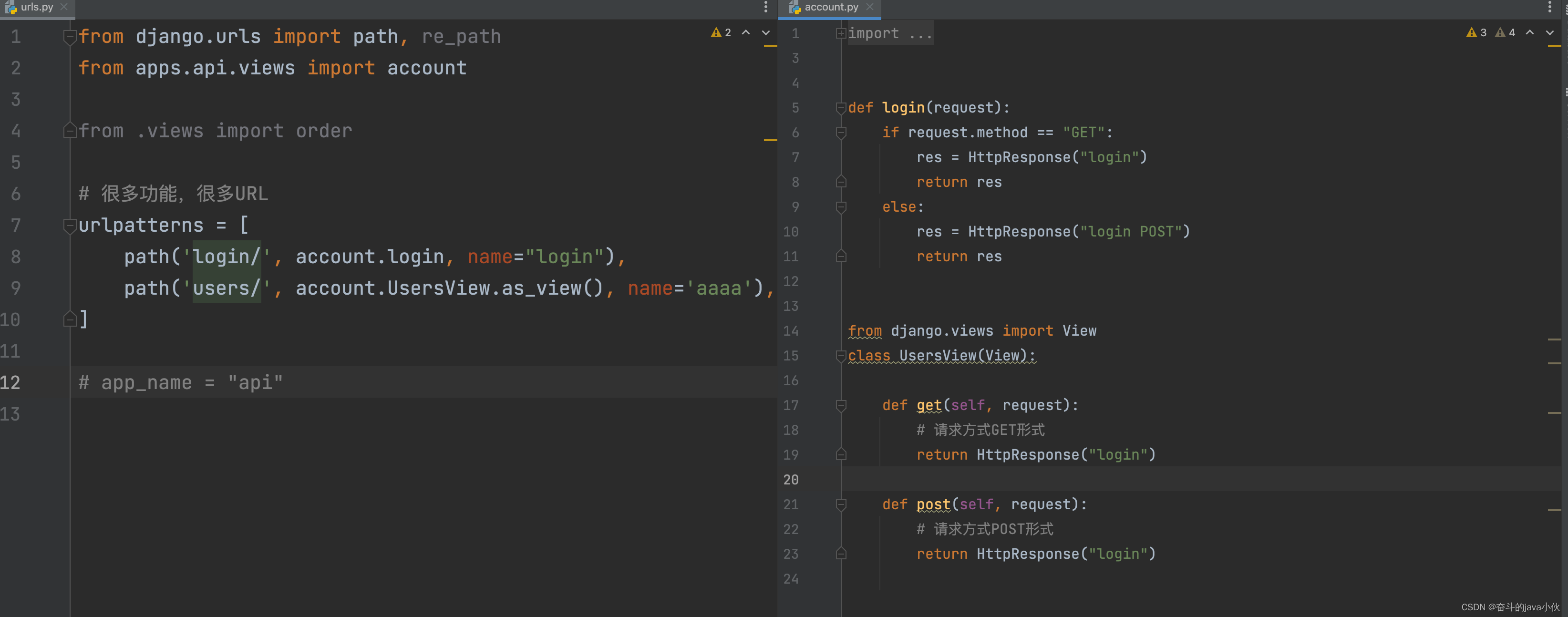The width and height of the screenshot is (1568, 617).
Task: Collapse the def post method fold marker
Action: click(x=841, y=504)
